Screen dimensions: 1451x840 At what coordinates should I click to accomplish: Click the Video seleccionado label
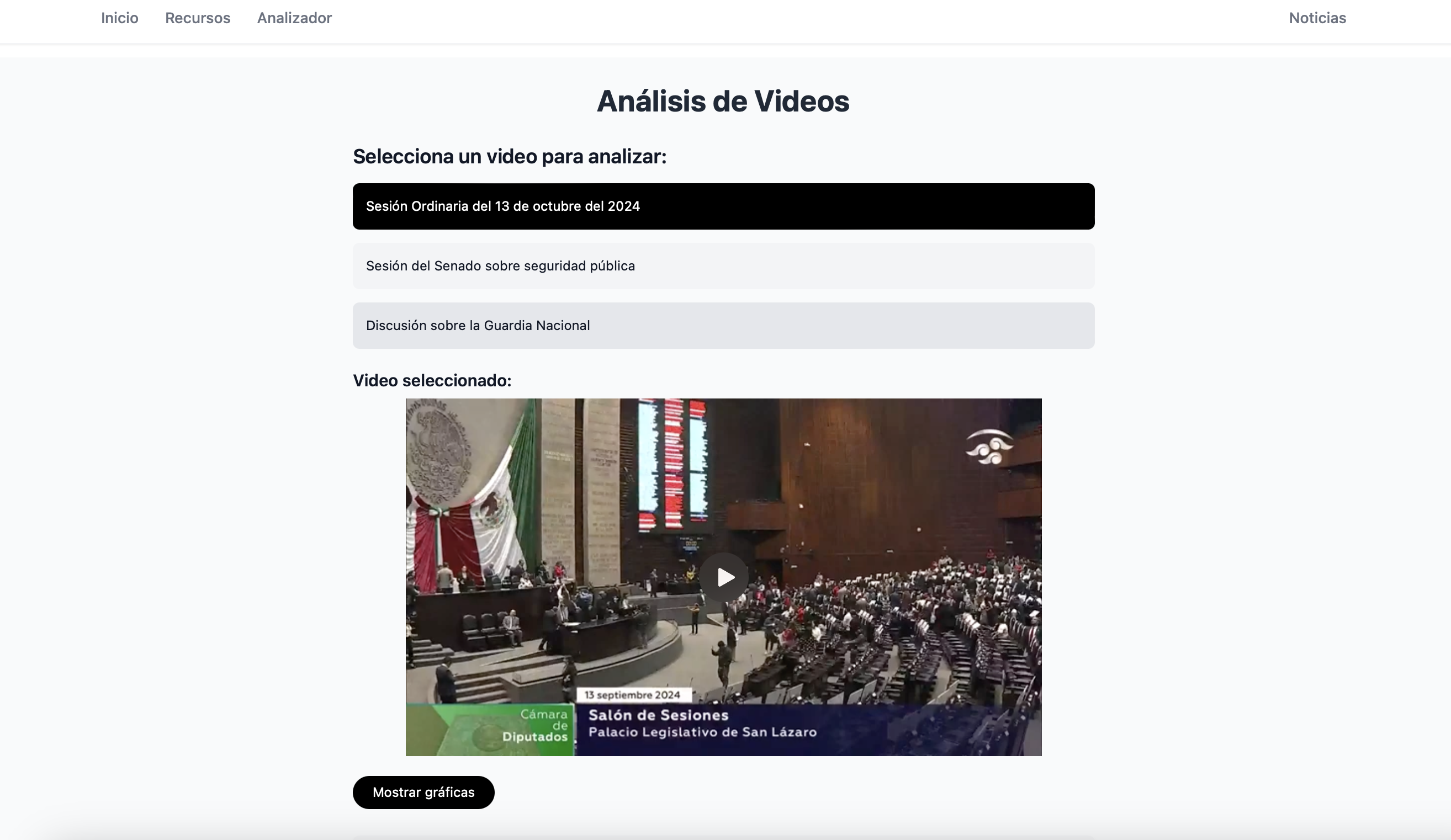tap(432, 381)
